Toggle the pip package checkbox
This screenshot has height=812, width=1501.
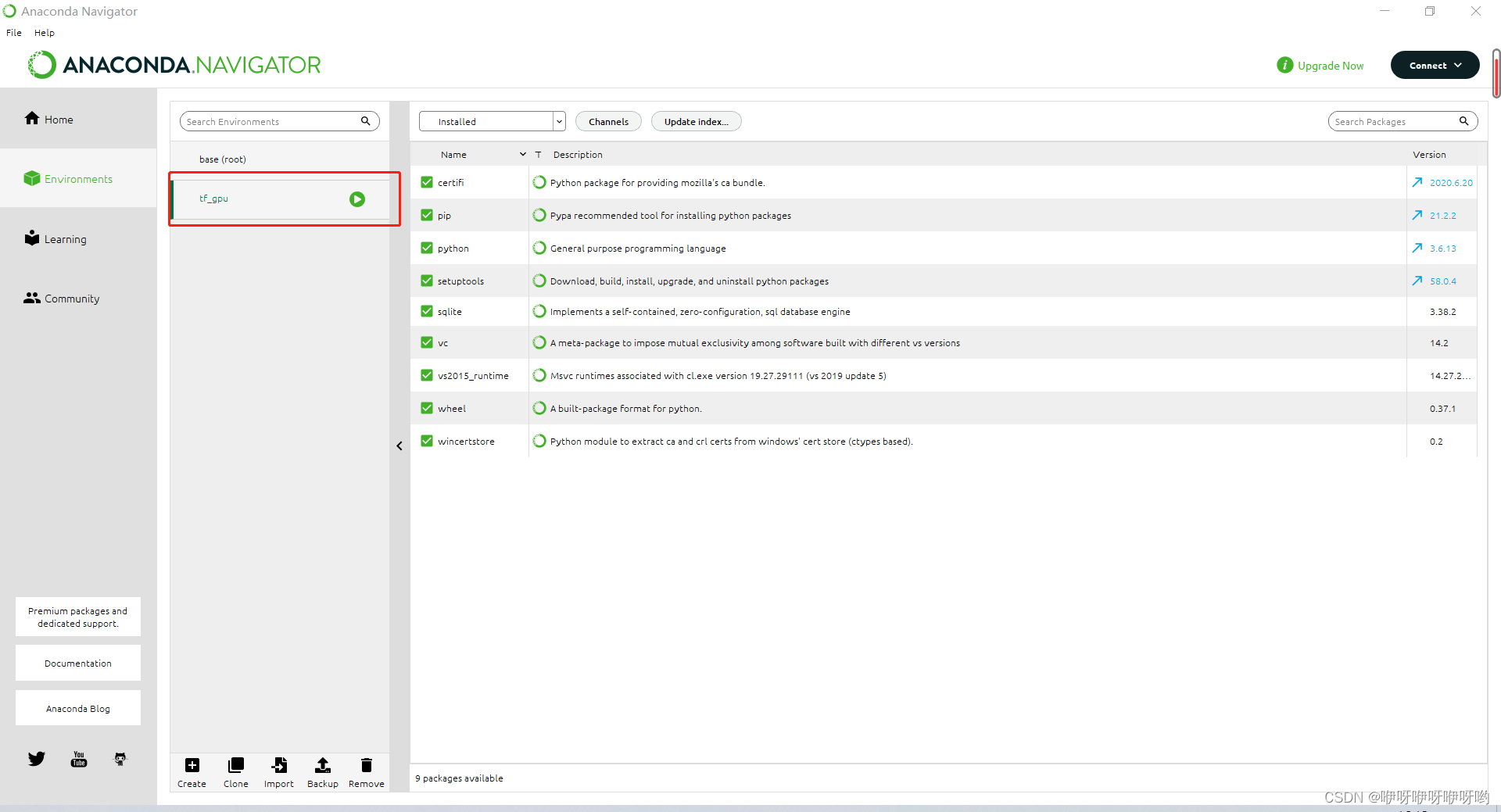pyautogui.click(x=427, y=215)
